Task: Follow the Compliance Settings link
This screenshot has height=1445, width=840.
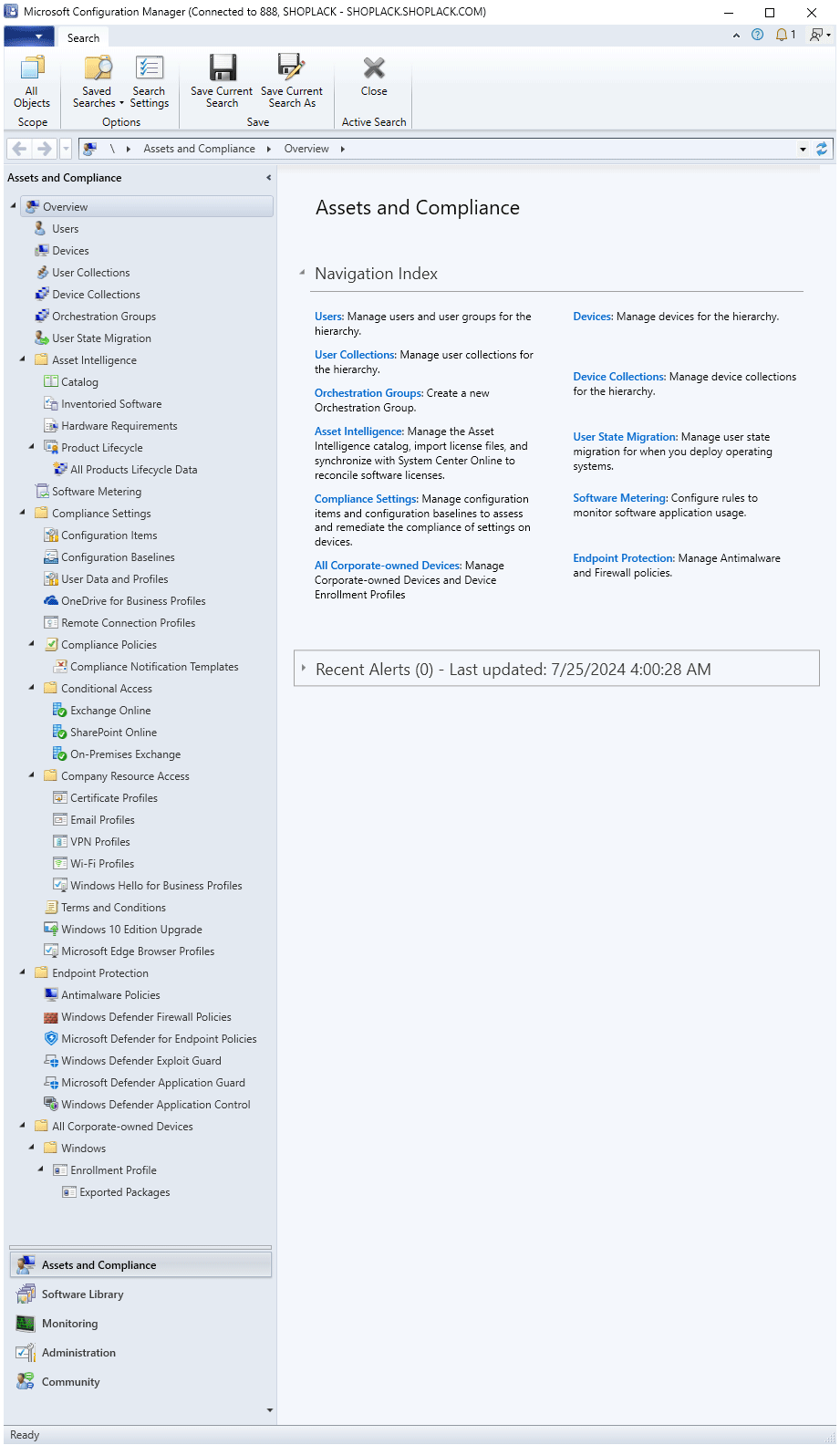Action: (x=365, y=499)
